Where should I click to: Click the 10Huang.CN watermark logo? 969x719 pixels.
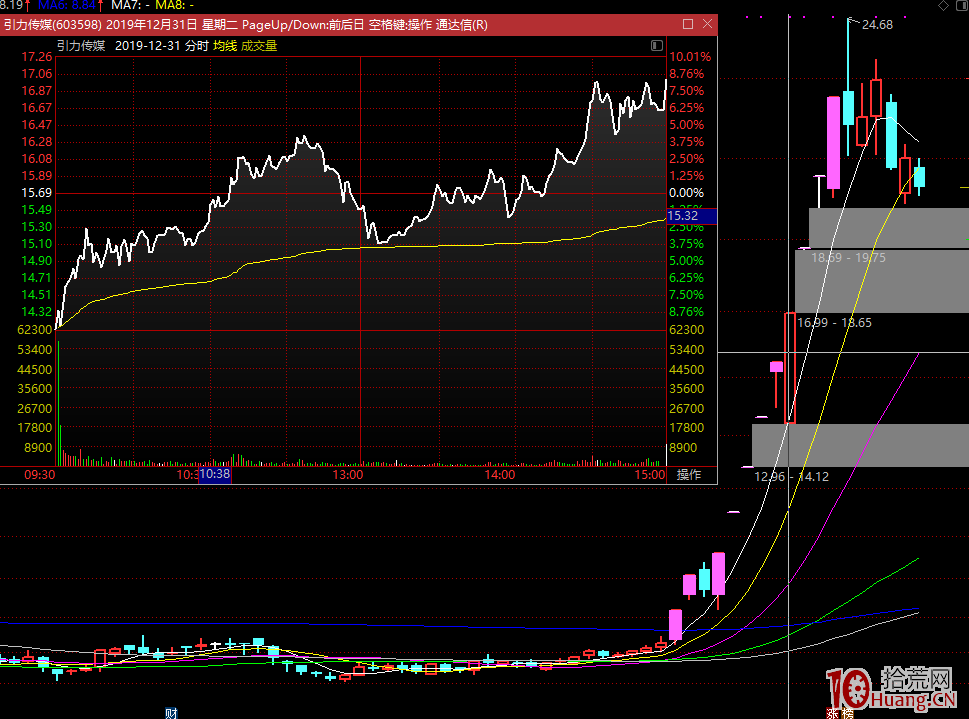point(890,687)
